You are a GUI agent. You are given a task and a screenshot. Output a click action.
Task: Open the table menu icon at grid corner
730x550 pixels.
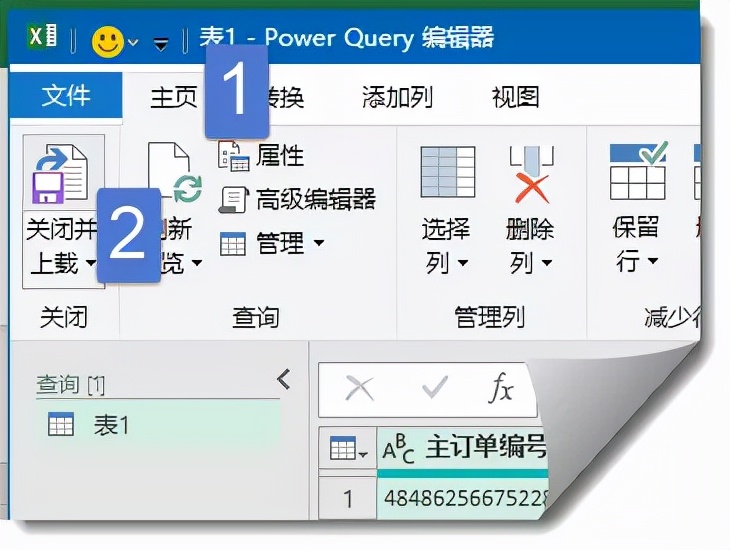point(348,449)
